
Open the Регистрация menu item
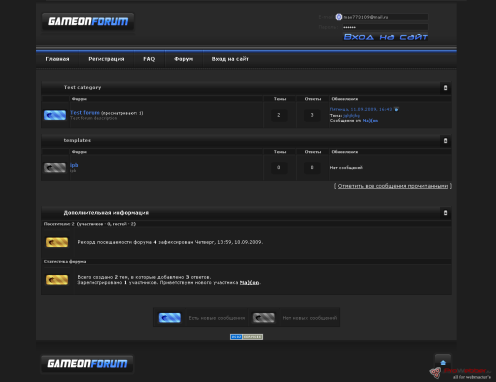[x=106, y=59]
